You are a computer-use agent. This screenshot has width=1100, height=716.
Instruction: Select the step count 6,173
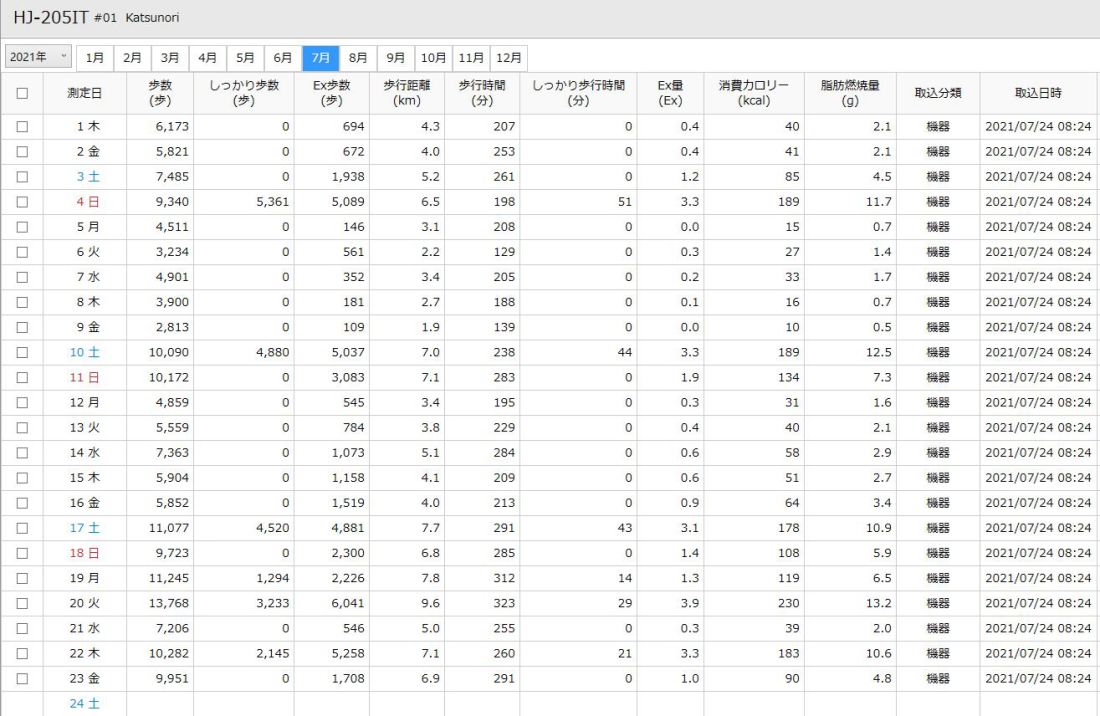pyautogui.click(x=172, y=126)
